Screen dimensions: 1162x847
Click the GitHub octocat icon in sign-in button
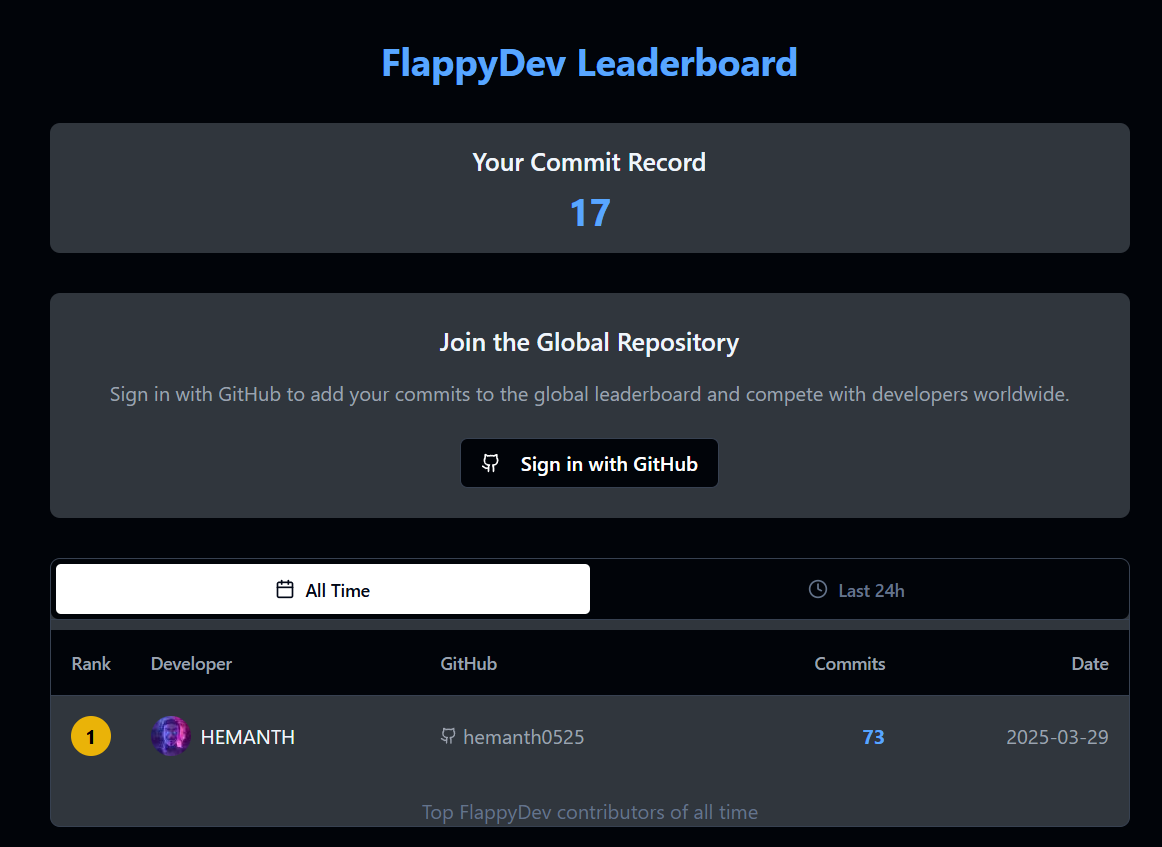coord(491,463)
